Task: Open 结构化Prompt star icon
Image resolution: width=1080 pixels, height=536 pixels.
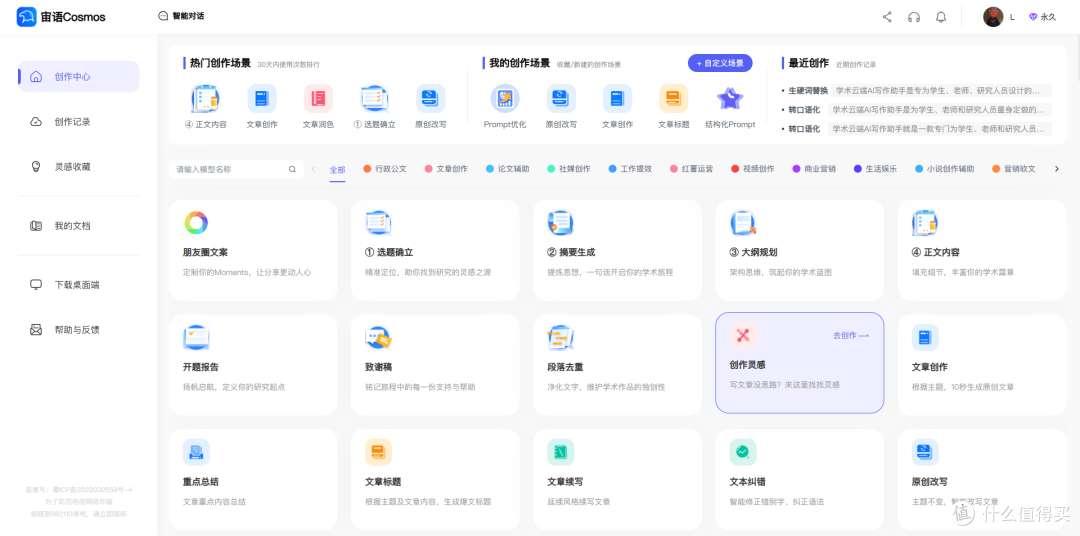Action: click(x=730, y=99)
